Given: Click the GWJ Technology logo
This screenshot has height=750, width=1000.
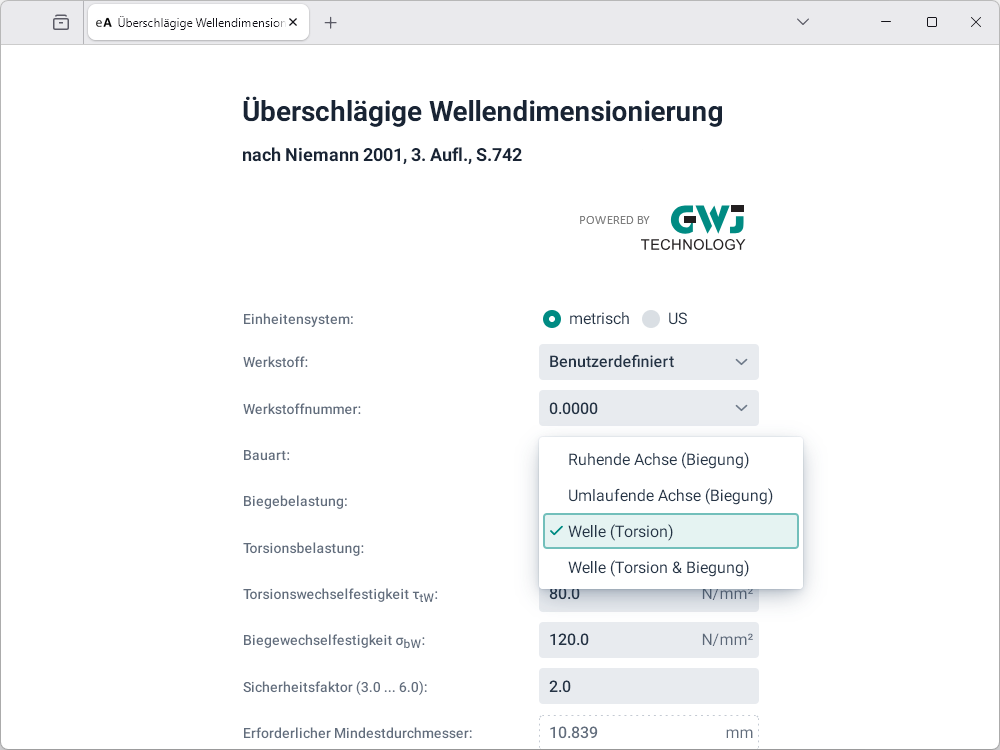Looking at the screenshot, I should pyautogui.click(x=692, y=228).
